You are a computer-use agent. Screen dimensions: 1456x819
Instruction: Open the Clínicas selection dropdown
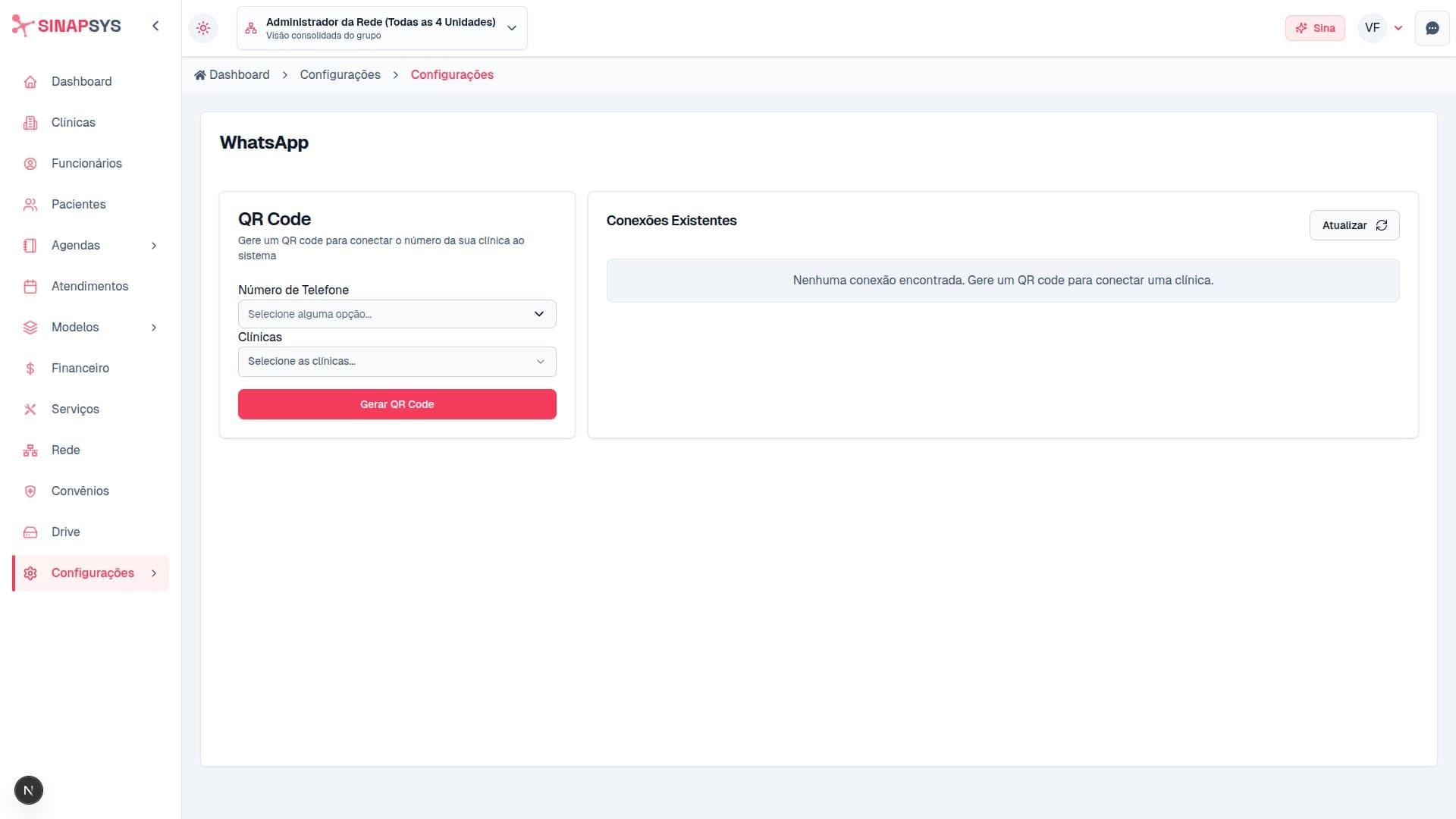tap(397, 362)
